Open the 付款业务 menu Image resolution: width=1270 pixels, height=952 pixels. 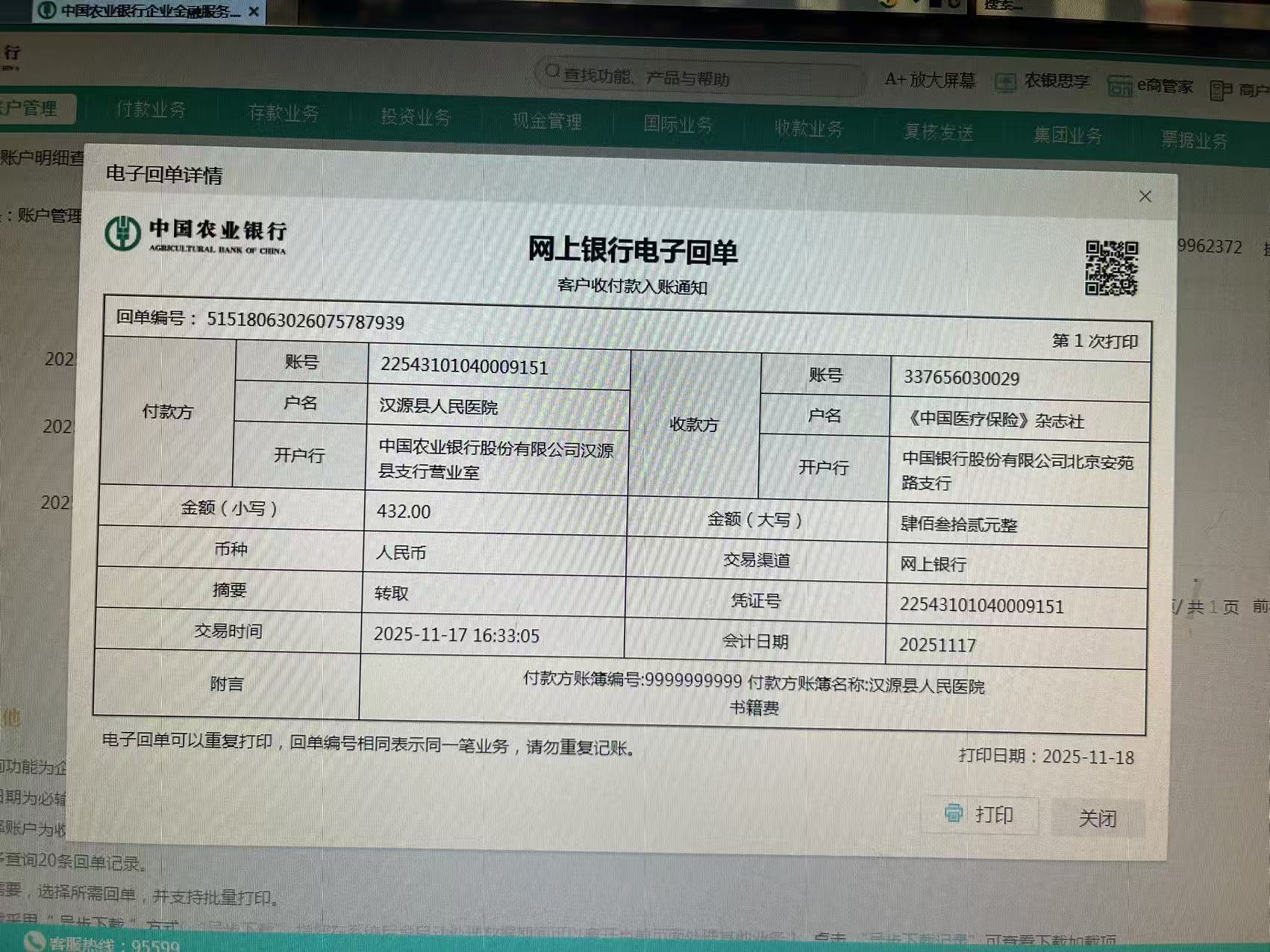point(151,110)
